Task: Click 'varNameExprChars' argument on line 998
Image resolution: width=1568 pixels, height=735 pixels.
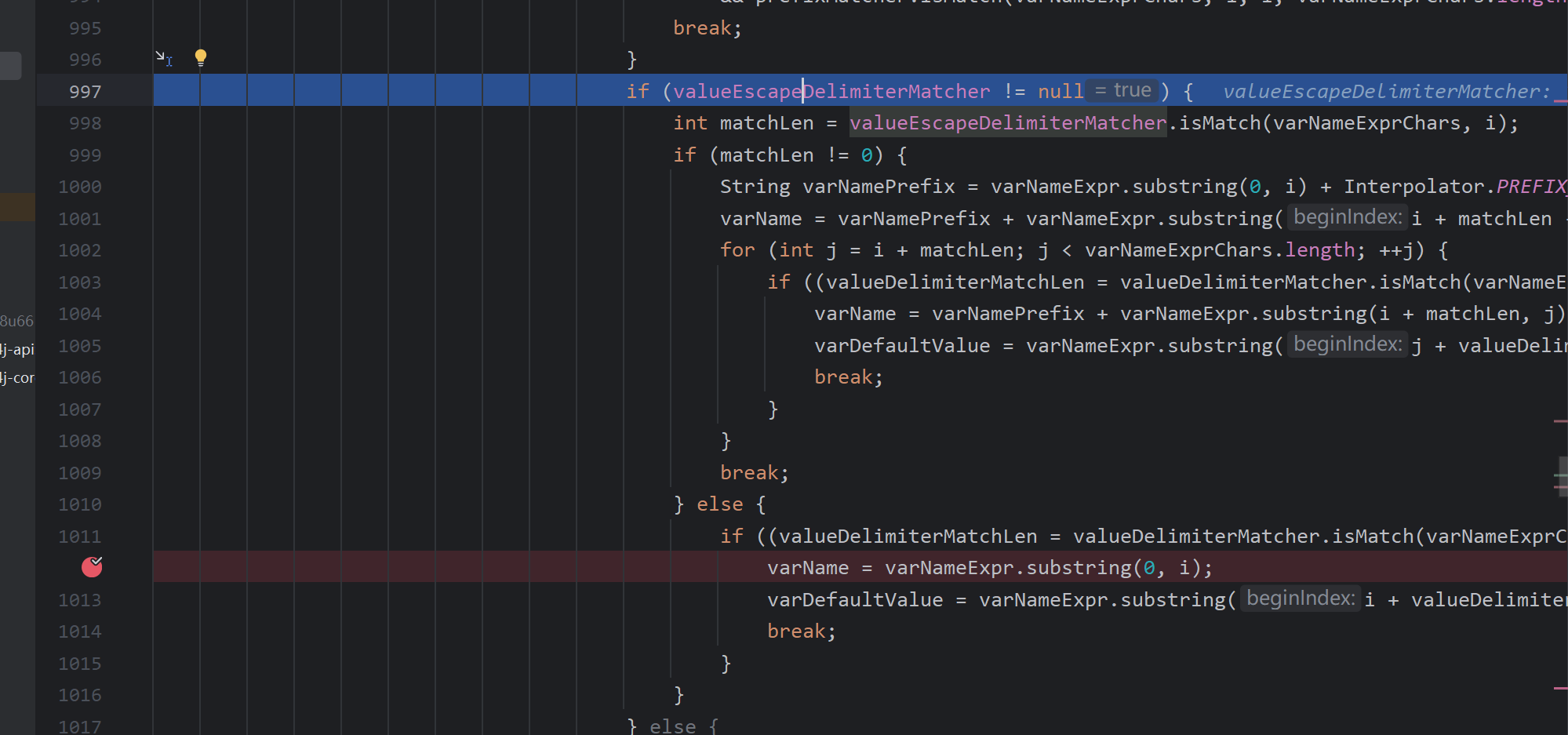Action: (x=1367, y=123)
